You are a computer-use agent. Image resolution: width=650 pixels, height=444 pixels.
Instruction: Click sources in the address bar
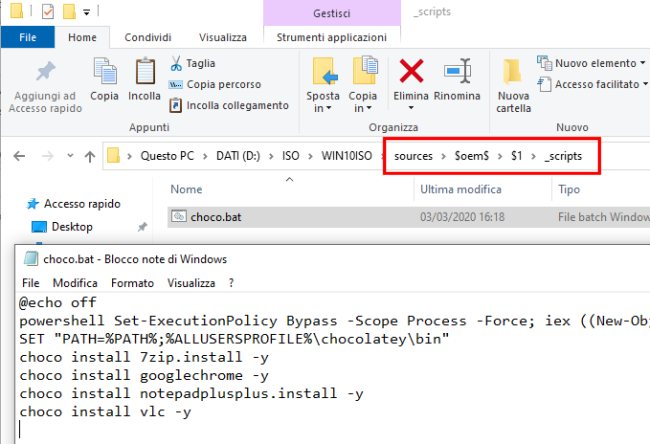pos(413,156)
